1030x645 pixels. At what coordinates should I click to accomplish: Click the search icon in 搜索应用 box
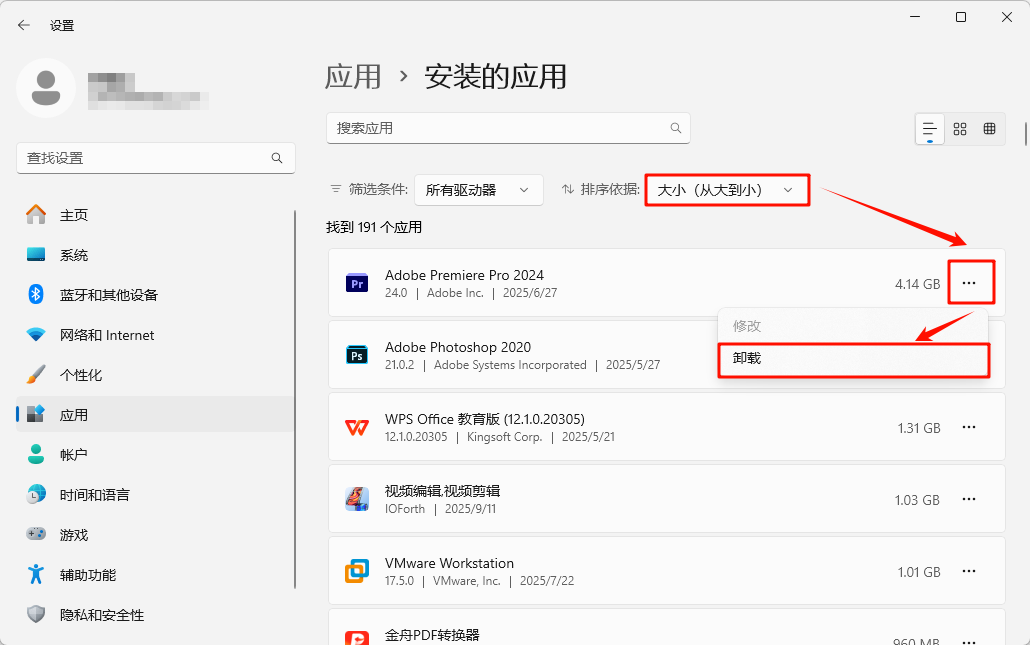coord(675,128)
